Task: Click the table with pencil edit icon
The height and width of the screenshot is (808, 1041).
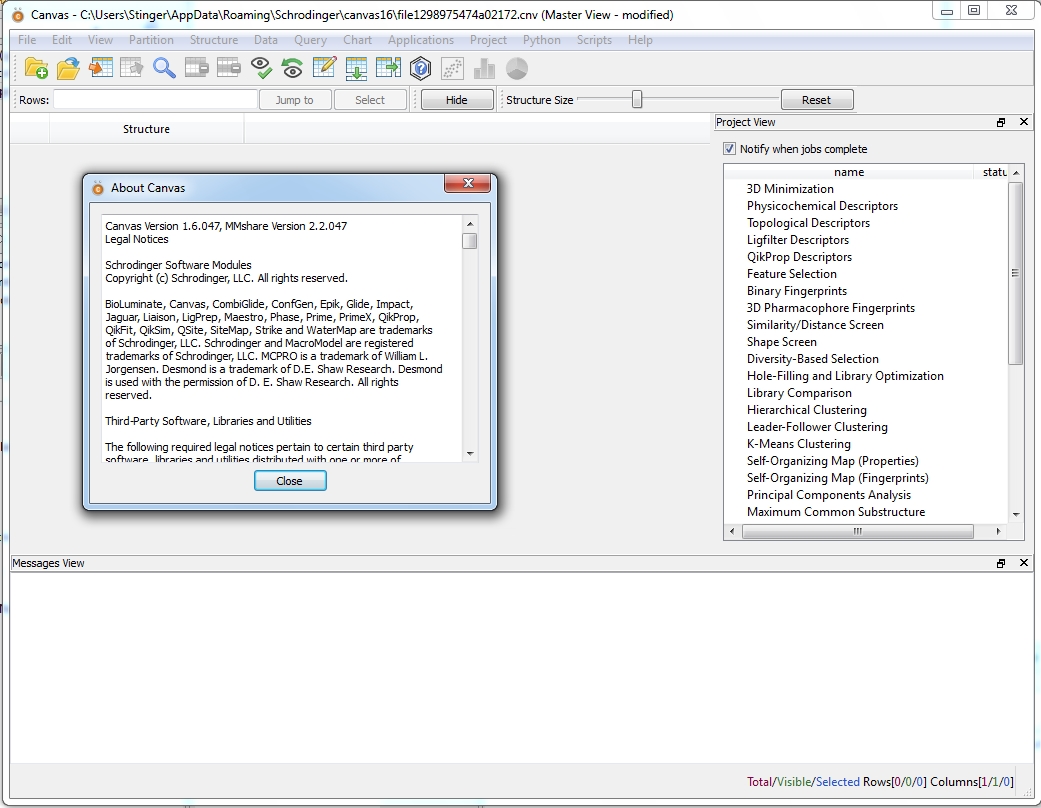Action: click(324, 68)
